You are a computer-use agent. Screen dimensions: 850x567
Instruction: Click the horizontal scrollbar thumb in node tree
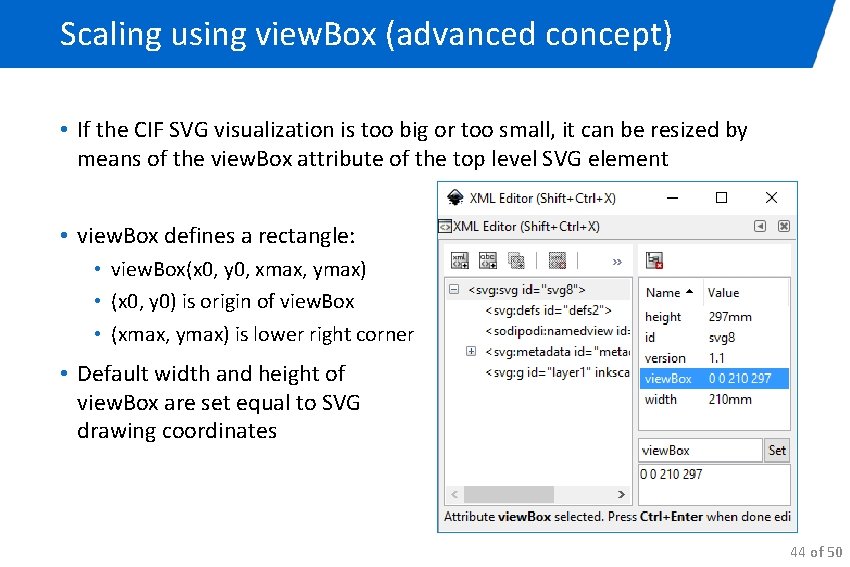[508, 494]
